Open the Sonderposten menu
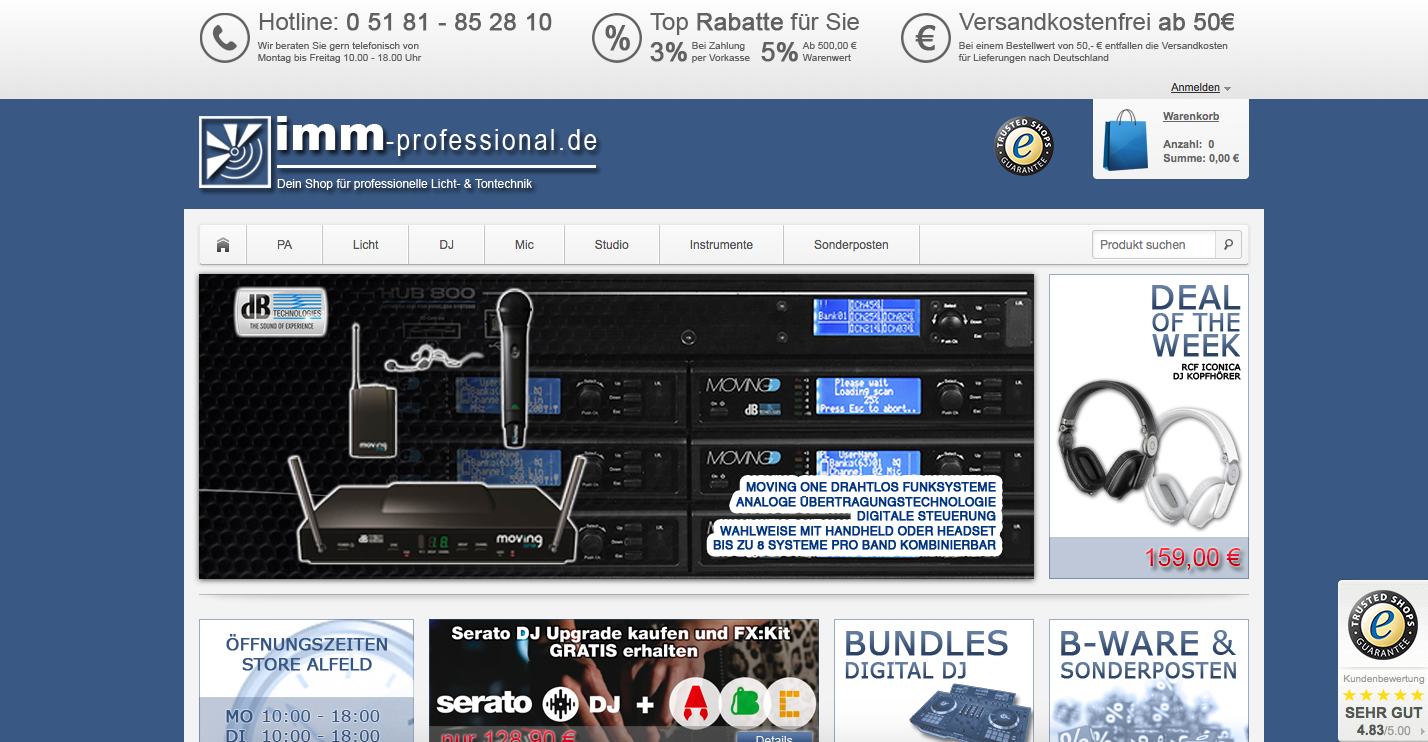The height and width of the screenshot is (742, 1428). click(851, 245)
